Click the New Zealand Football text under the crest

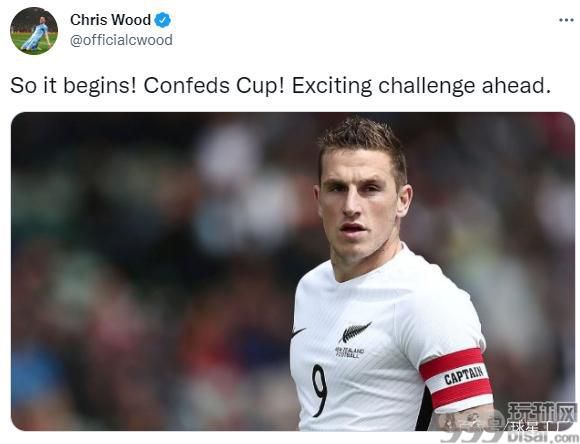(x=350, y=352)
